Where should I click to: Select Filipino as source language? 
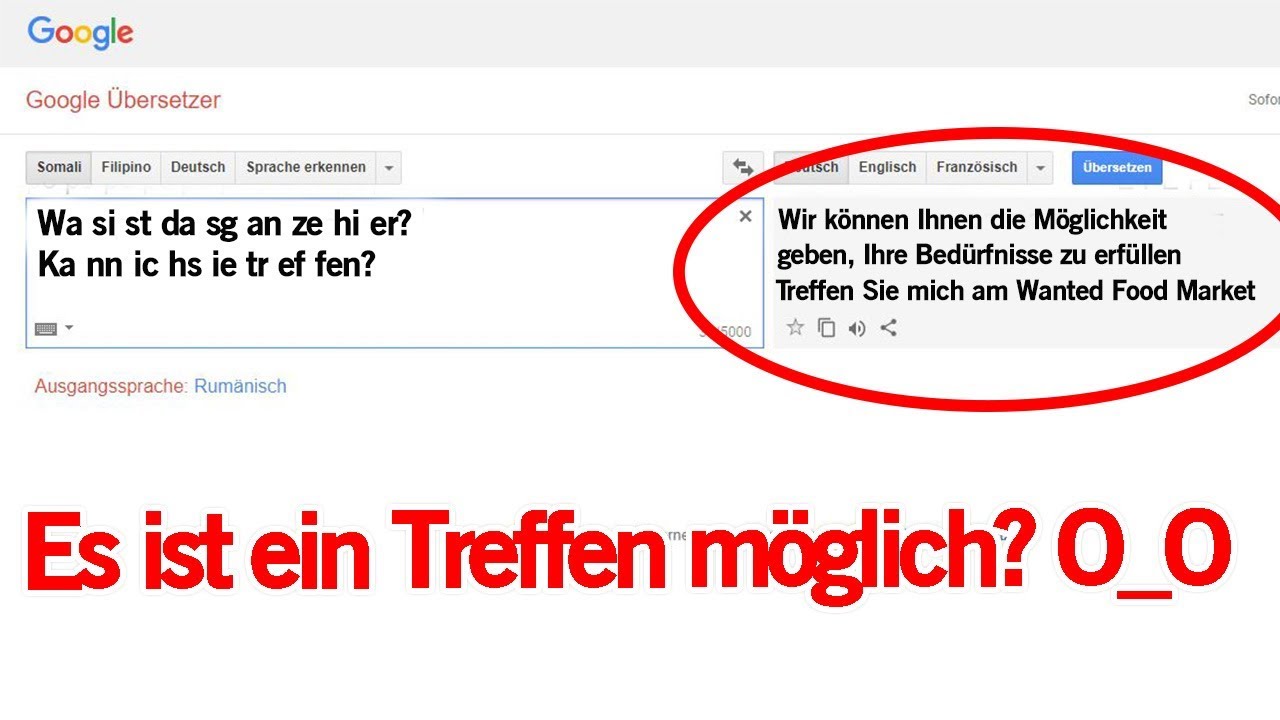126,167
